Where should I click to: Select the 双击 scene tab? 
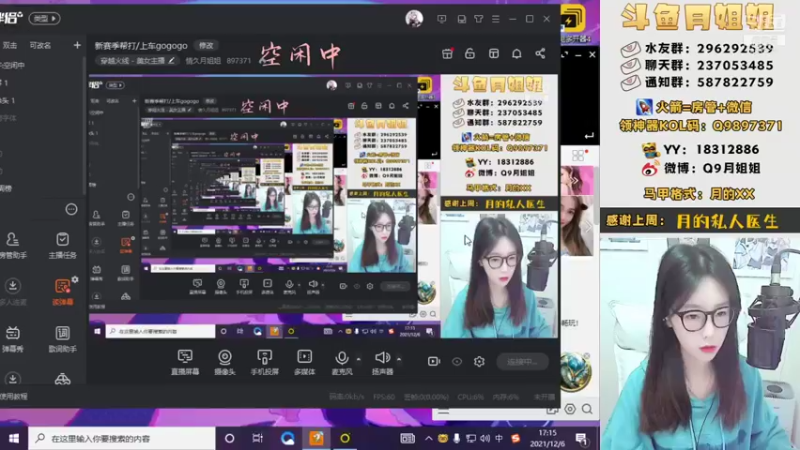(x=10, y=45)
